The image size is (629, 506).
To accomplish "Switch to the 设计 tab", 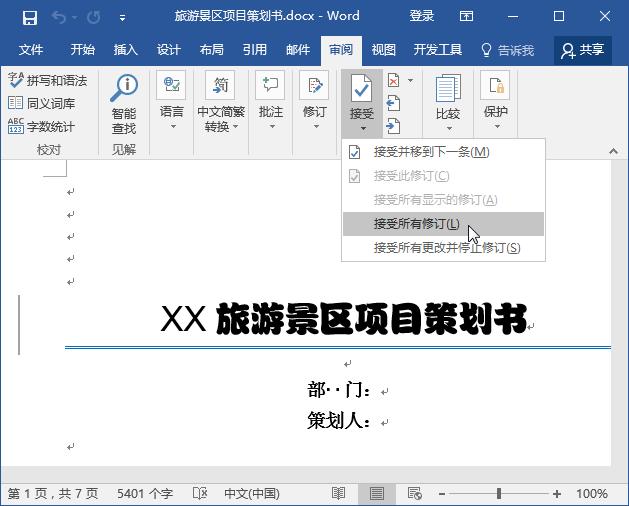I will tap(168, 50).
